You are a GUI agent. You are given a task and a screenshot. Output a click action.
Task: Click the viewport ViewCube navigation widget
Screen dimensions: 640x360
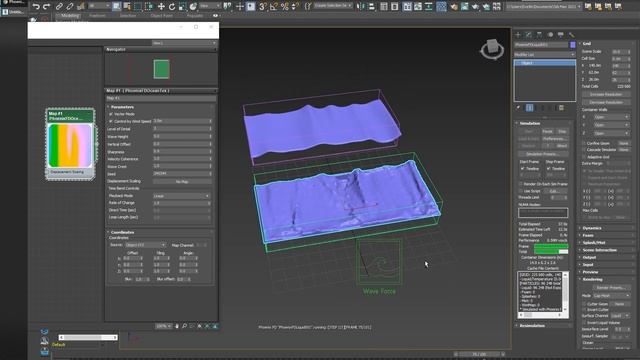coord(492,49)
